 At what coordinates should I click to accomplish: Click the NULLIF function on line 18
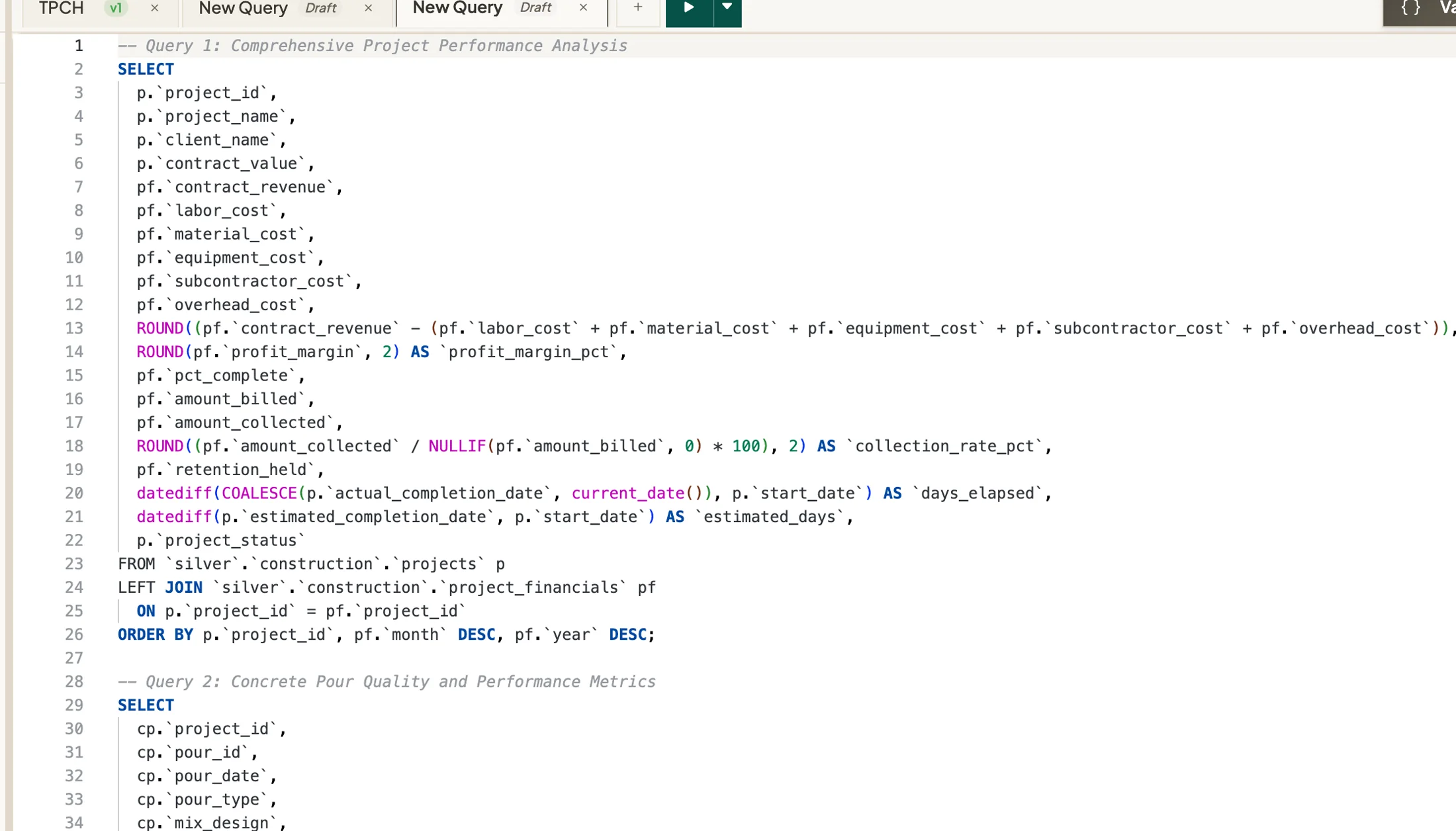pos(457,447)
